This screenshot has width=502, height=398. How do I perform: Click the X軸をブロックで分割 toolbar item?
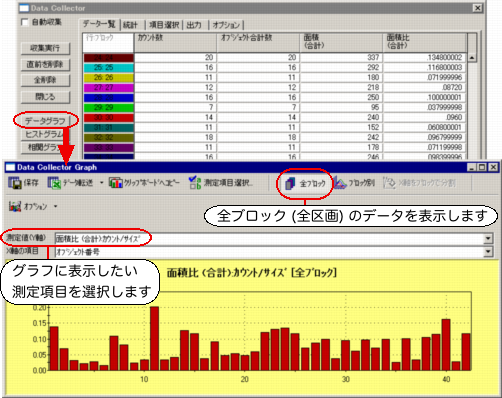(x=419, y=183)
